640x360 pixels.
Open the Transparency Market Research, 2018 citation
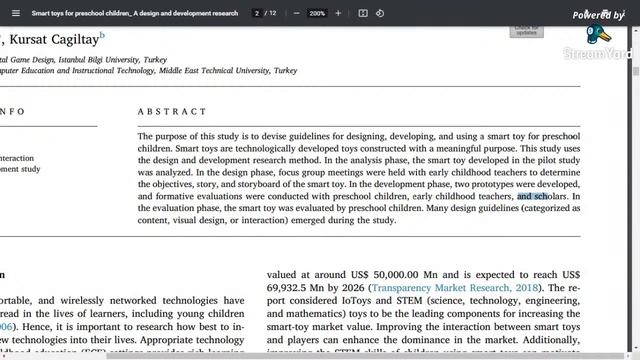pyautogui.click(x=455, y=288)
